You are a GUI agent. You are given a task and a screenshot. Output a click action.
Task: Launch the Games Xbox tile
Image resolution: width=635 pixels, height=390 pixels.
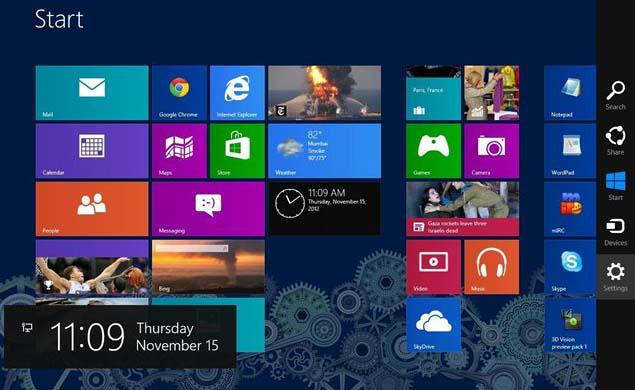click(433, 151)
